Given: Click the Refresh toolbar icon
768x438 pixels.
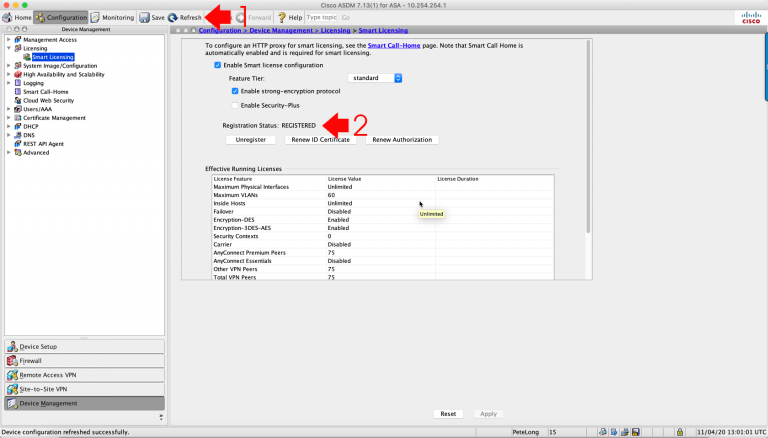Looking at the screenshot, I should 173,18.
